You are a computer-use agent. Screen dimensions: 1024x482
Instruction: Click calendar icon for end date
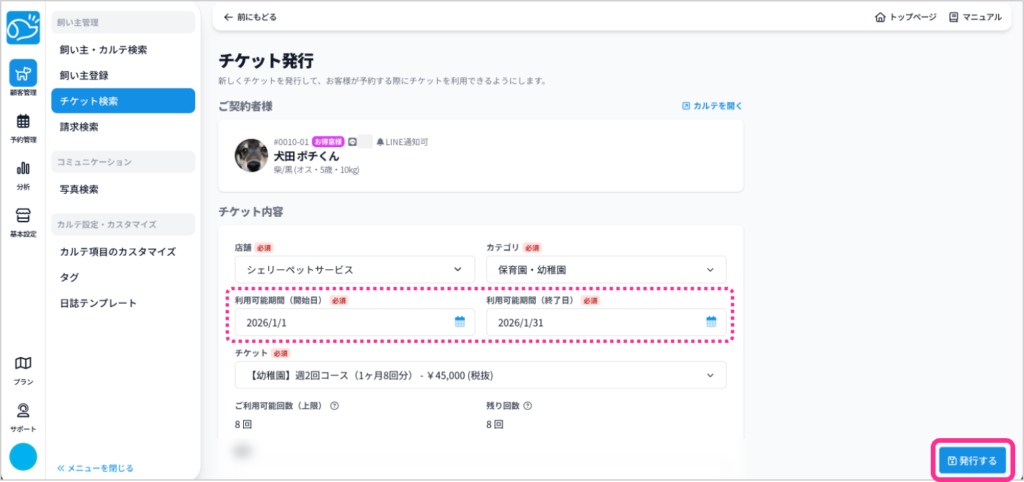pos(712,322)
